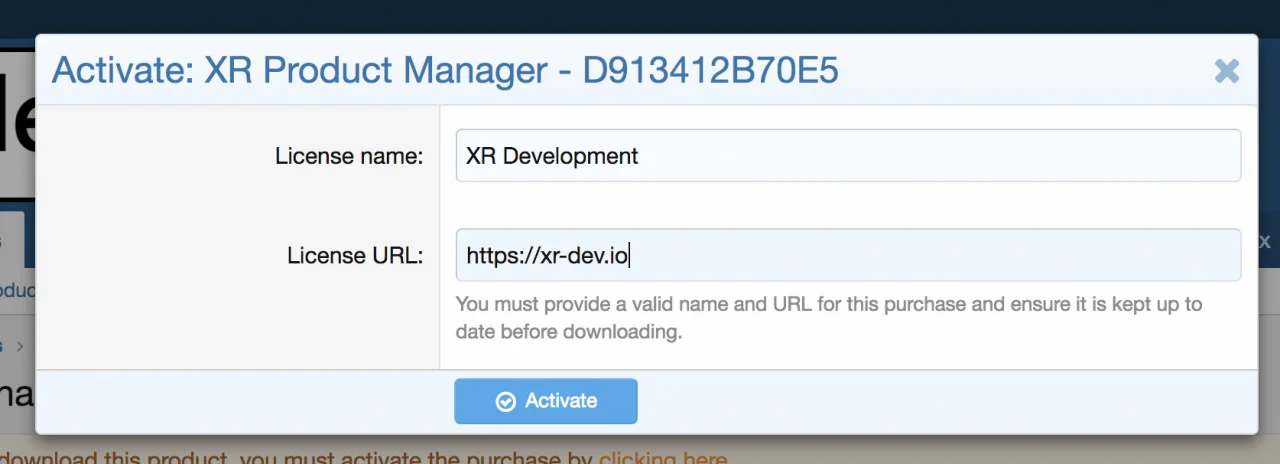Viewport: 1280px width, 464px height.
Task: Follow the 'clicking here' activation link
Action: [663, 458]
